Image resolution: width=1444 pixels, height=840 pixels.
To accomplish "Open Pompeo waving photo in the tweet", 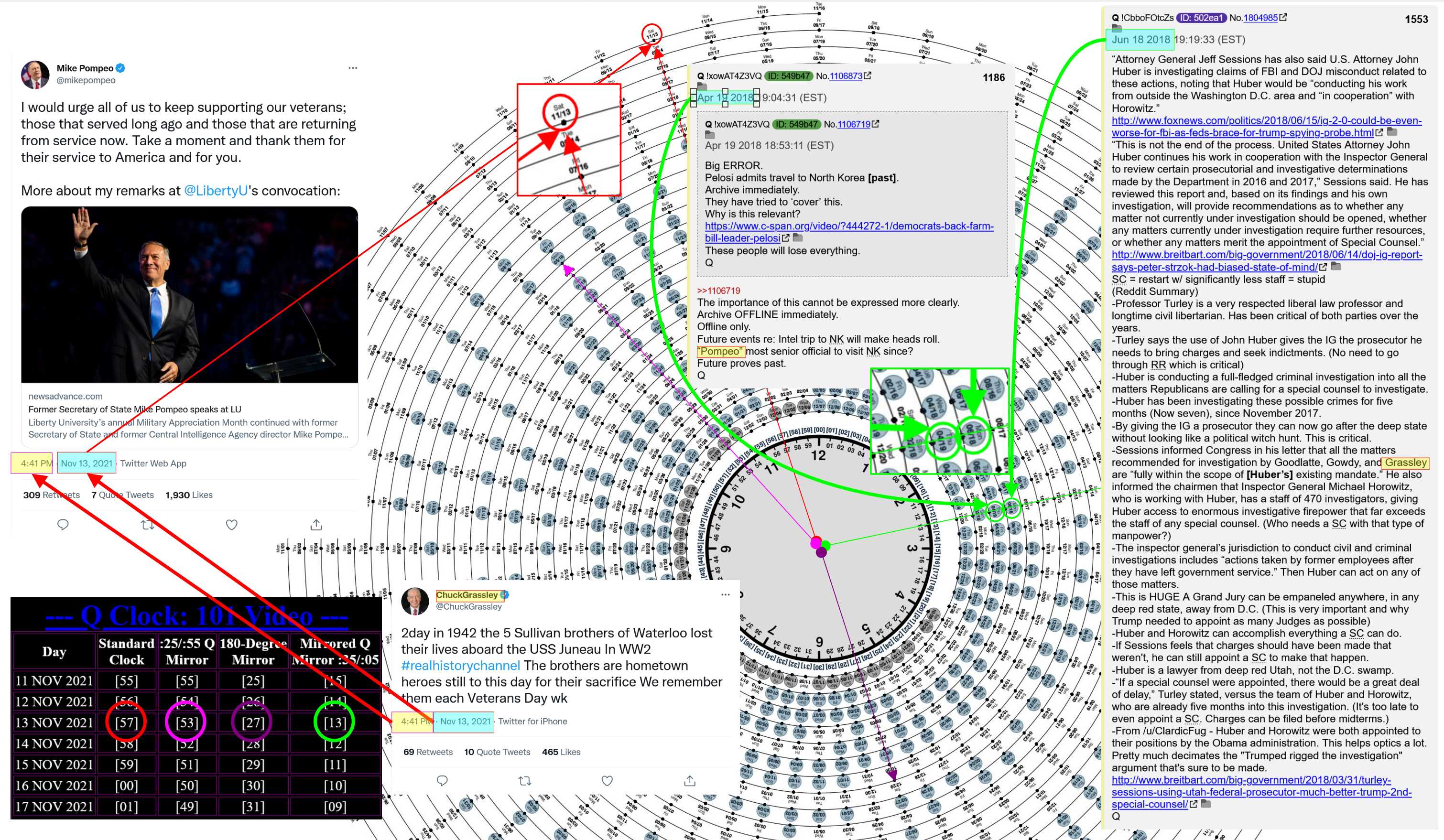I will 190,294.
